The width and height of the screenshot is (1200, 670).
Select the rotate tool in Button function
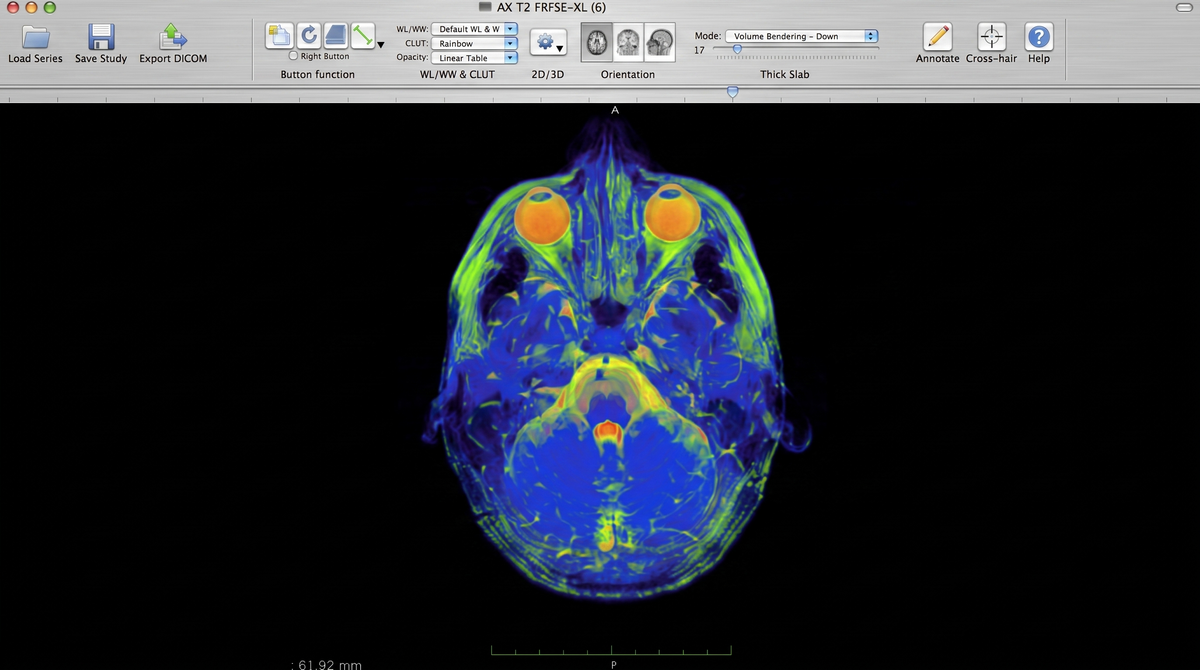(x=308, y=36)
